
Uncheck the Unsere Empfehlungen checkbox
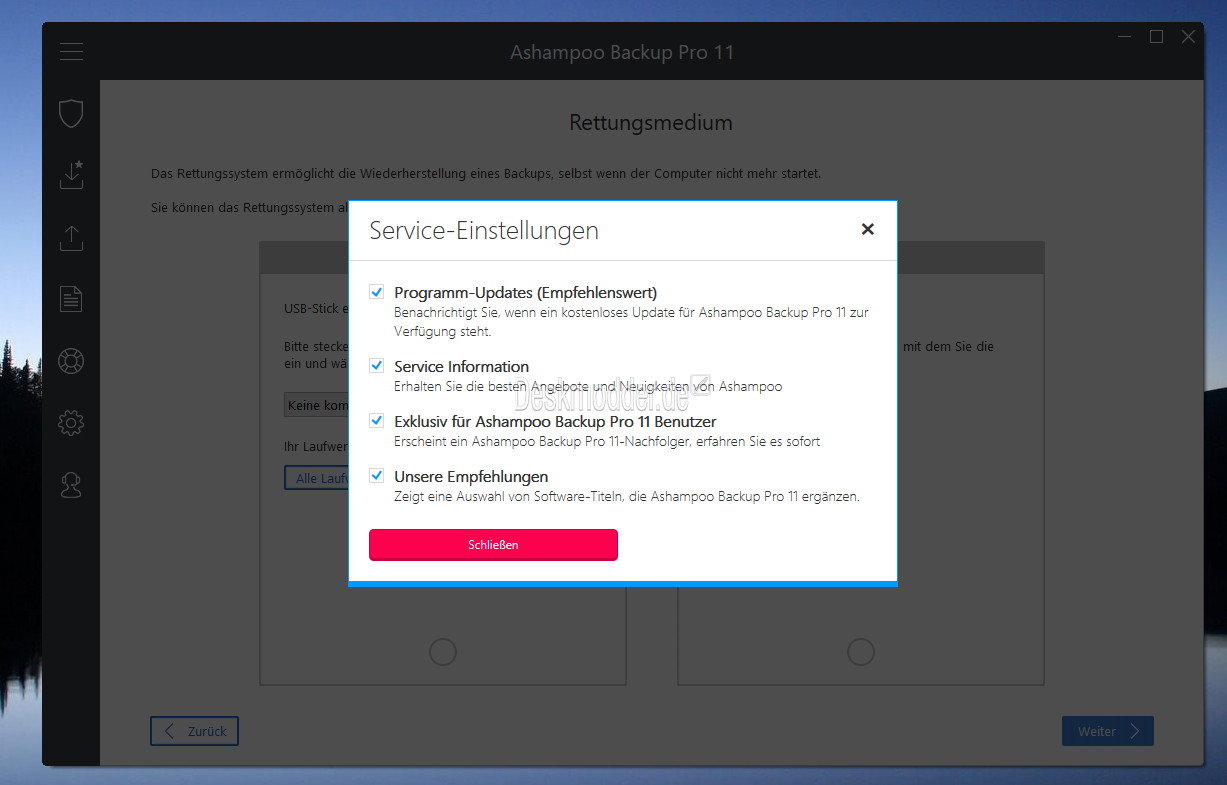377,476
